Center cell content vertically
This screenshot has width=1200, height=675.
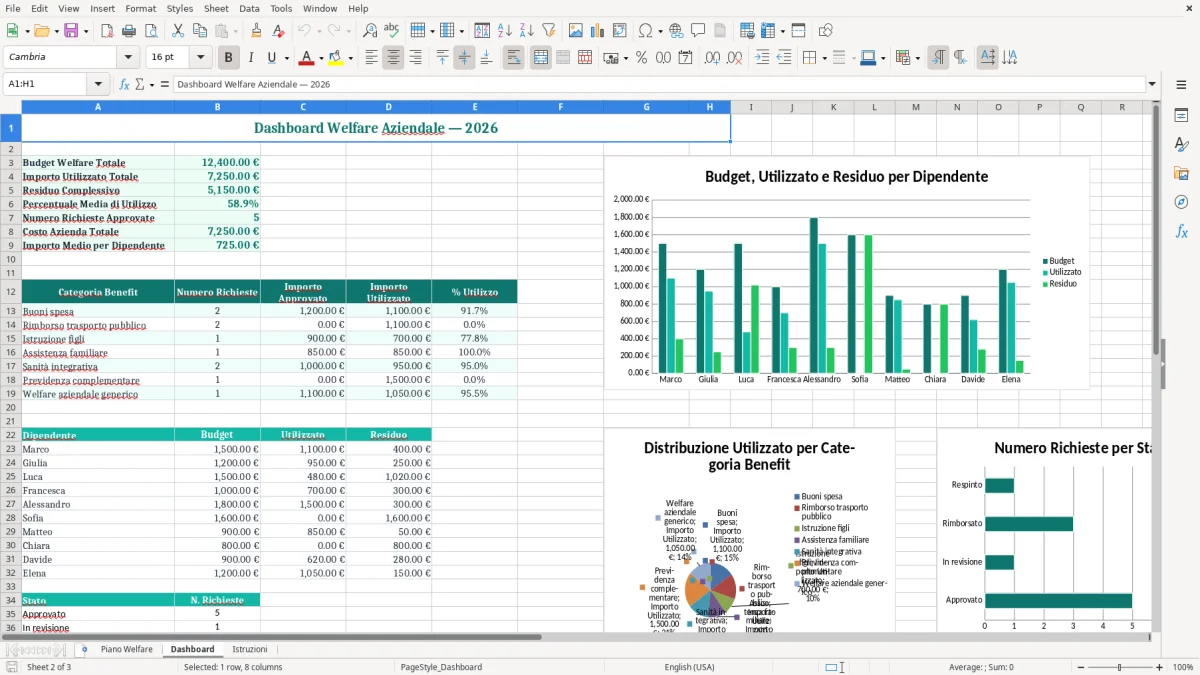tap(464, 58)
